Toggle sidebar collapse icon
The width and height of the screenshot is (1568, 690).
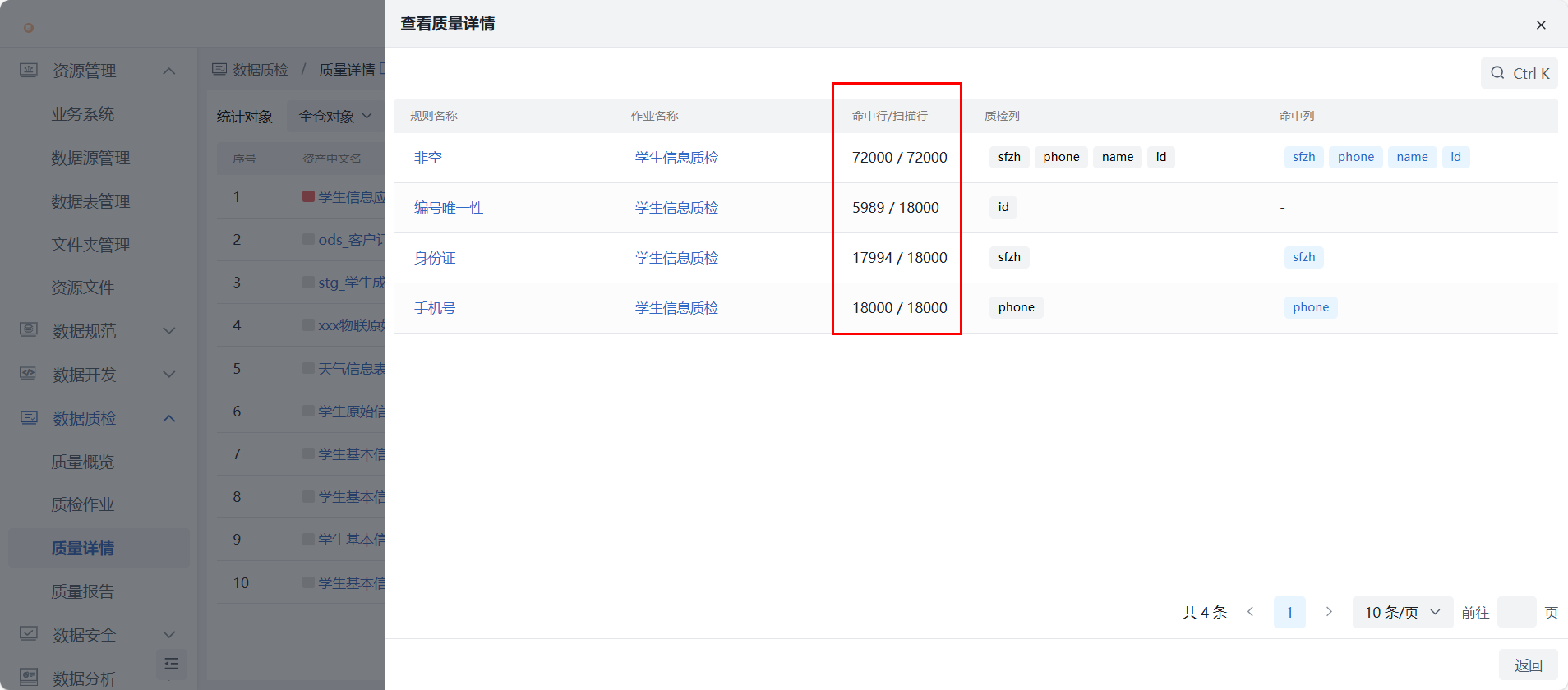pos(172,664)
